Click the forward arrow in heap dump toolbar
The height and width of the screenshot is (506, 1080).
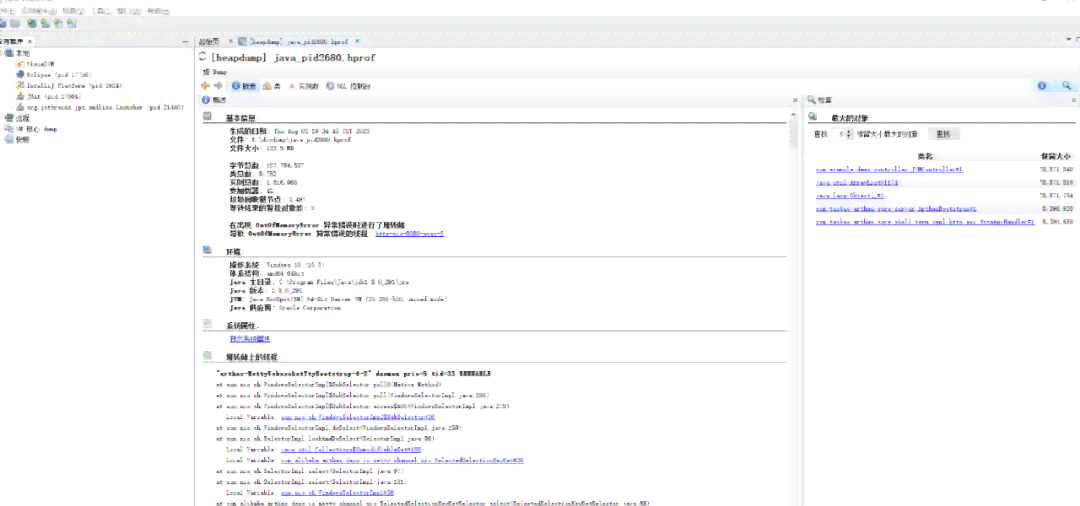tap(218, 86)
